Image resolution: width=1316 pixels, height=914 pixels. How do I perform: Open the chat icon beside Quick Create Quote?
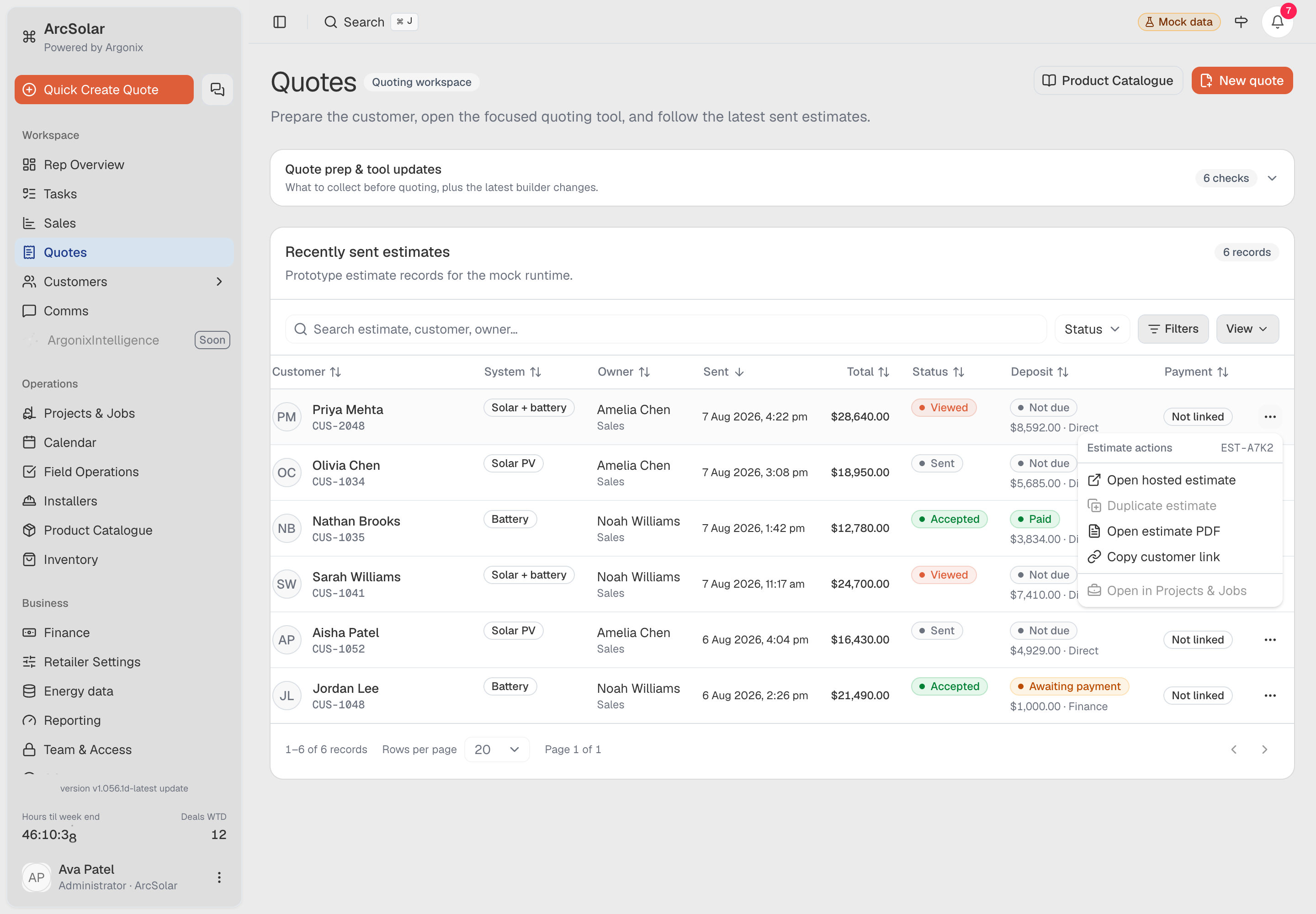217,89
